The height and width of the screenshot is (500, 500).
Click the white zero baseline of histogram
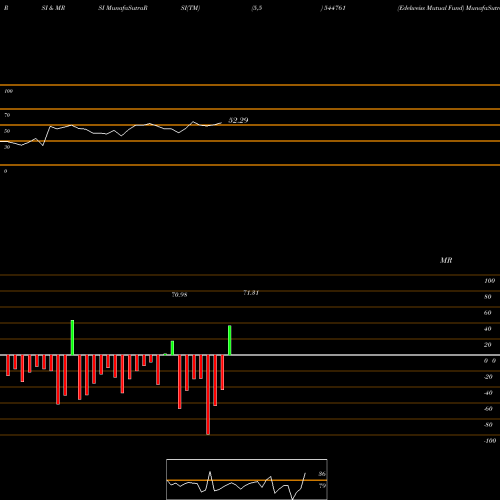pos(250,355)
